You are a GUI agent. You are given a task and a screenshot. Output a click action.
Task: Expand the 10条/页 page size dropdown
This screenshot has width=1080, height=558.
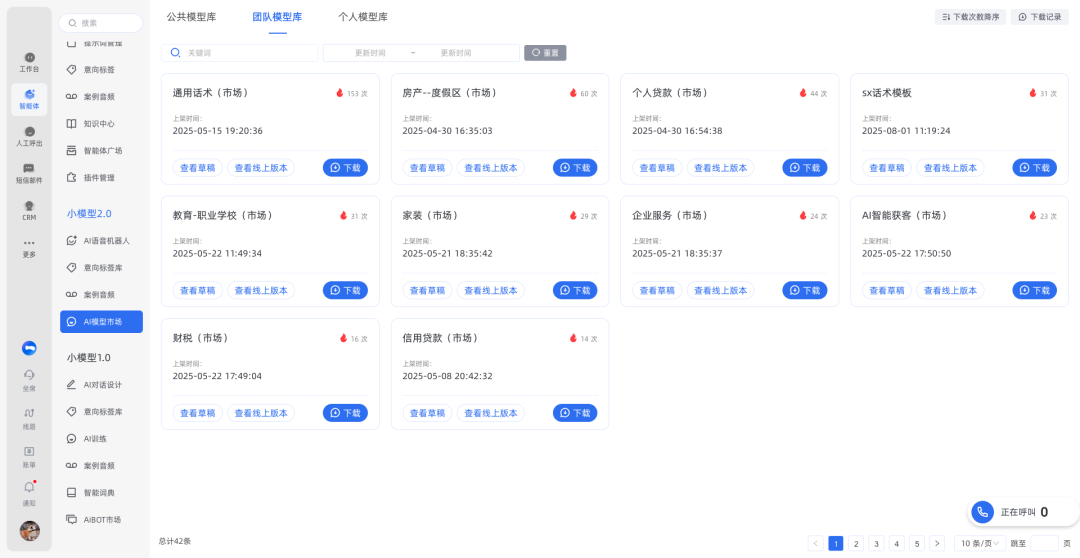(979, 543)
